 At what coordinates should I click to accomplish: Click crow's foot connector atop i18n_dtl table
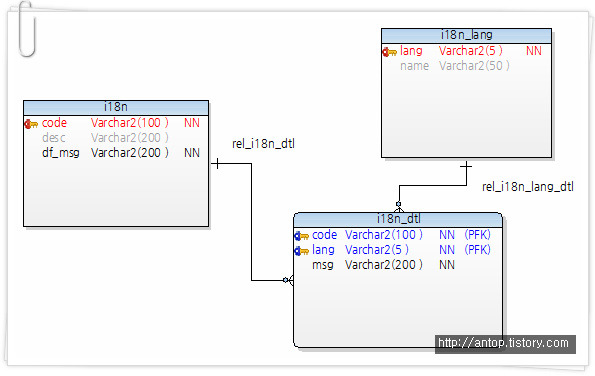click(x=398, y=207)
